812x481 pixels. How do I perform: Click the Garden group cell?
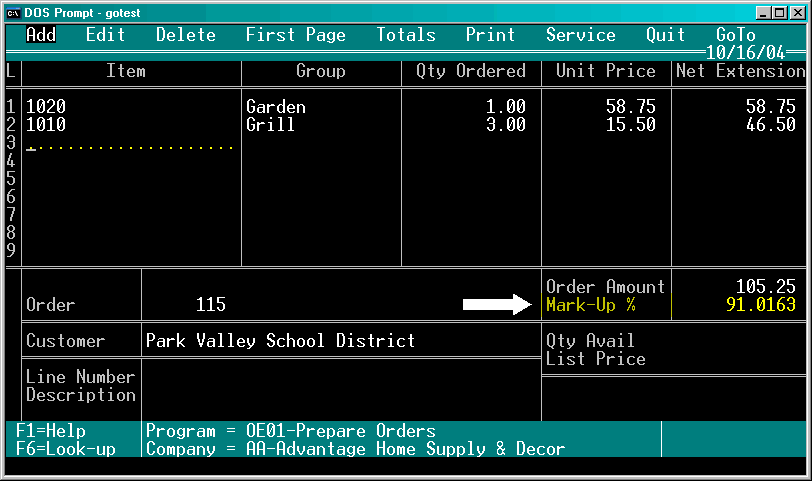point(276,107)
